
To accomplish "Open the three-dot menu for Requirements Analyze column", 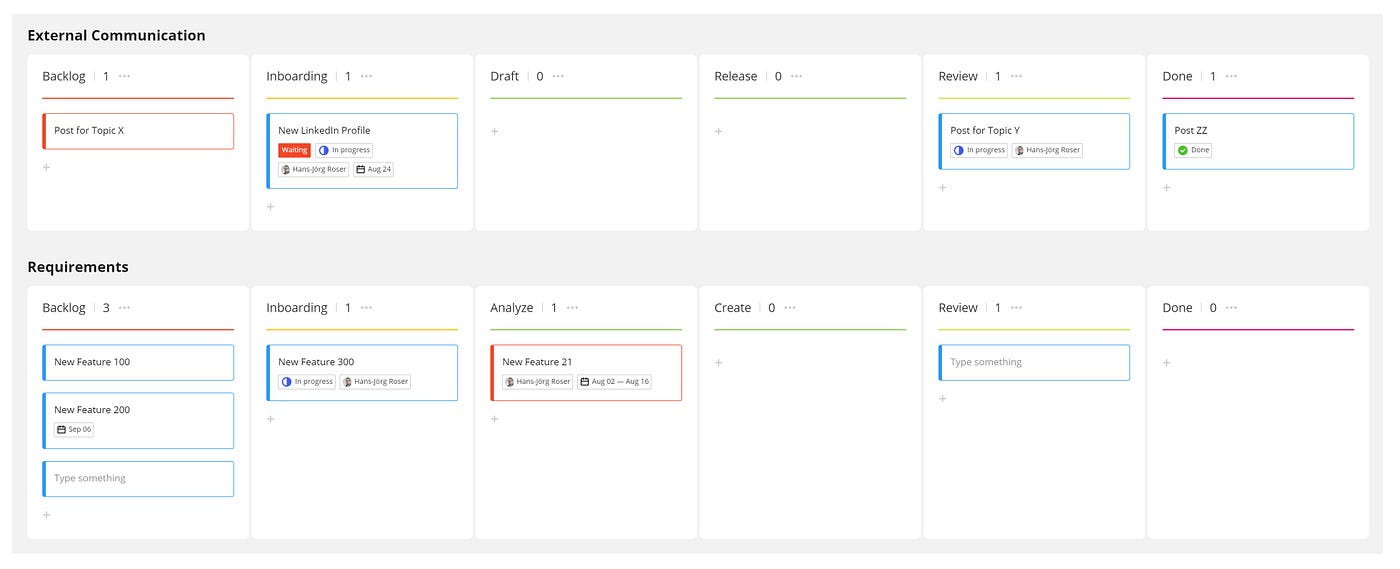I will (x=572, y=308).
